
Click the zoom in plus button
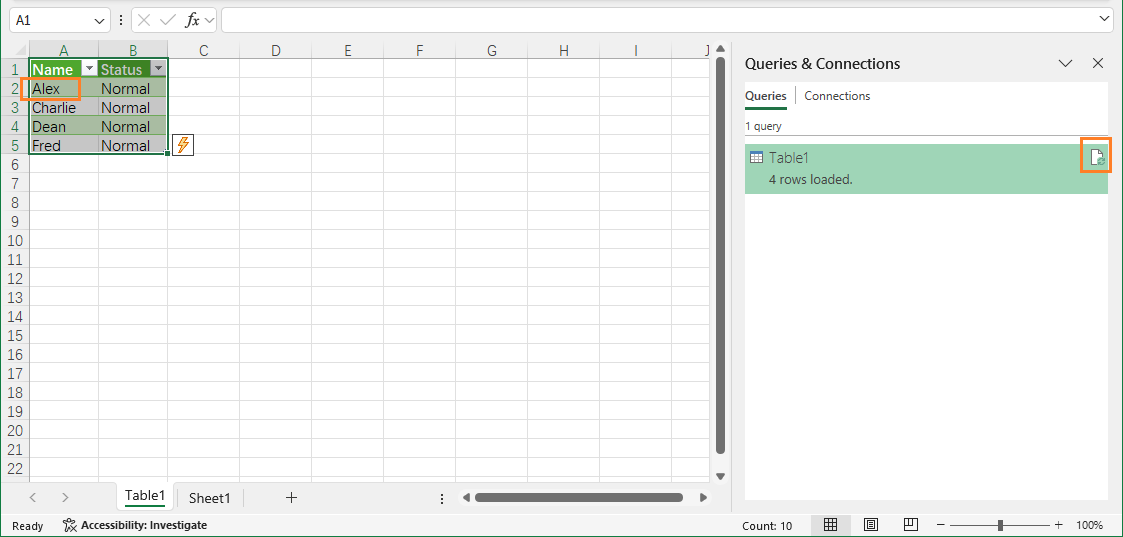(1058, 525)
